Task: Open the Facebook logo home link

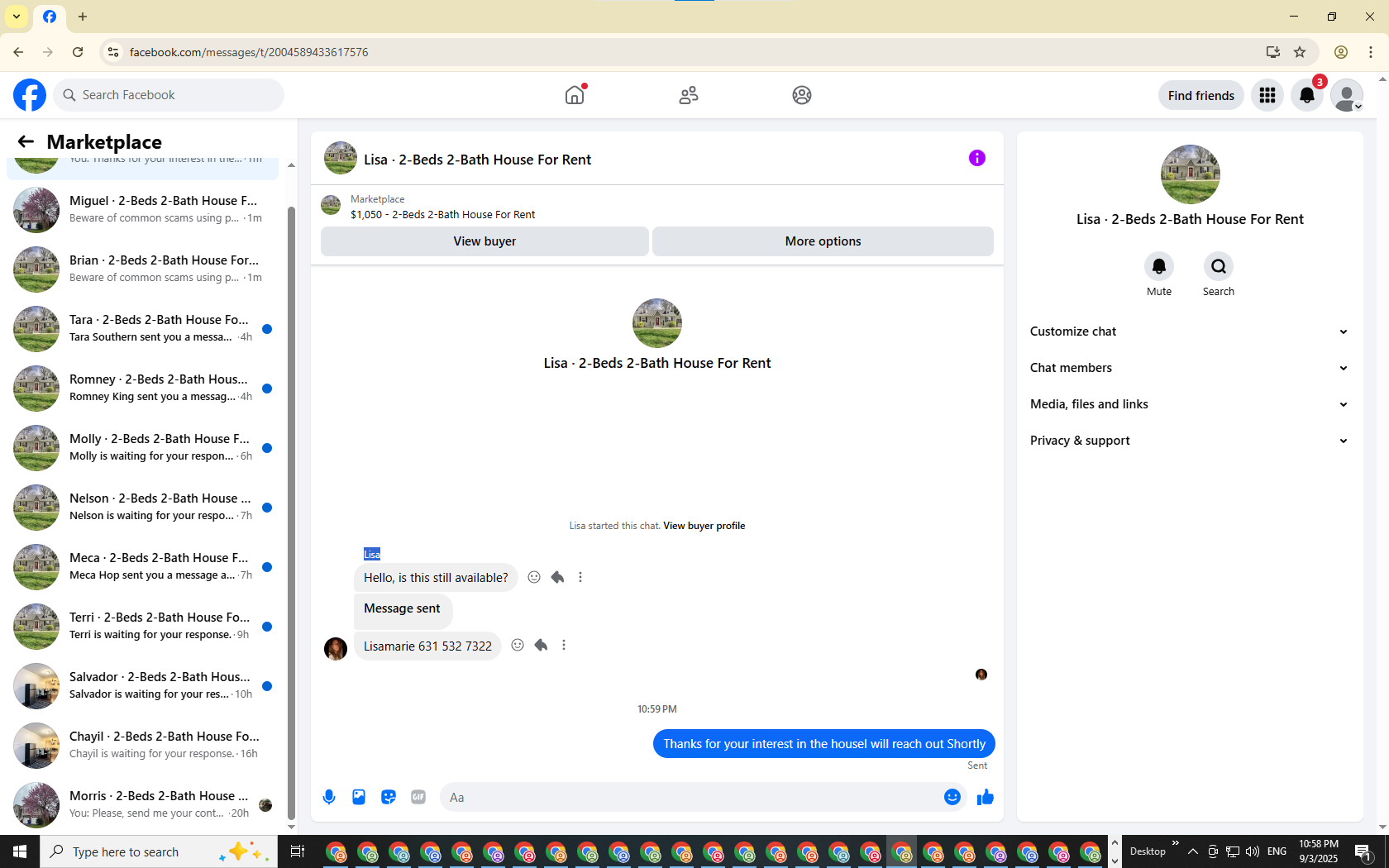Action: tap(30, 95)
